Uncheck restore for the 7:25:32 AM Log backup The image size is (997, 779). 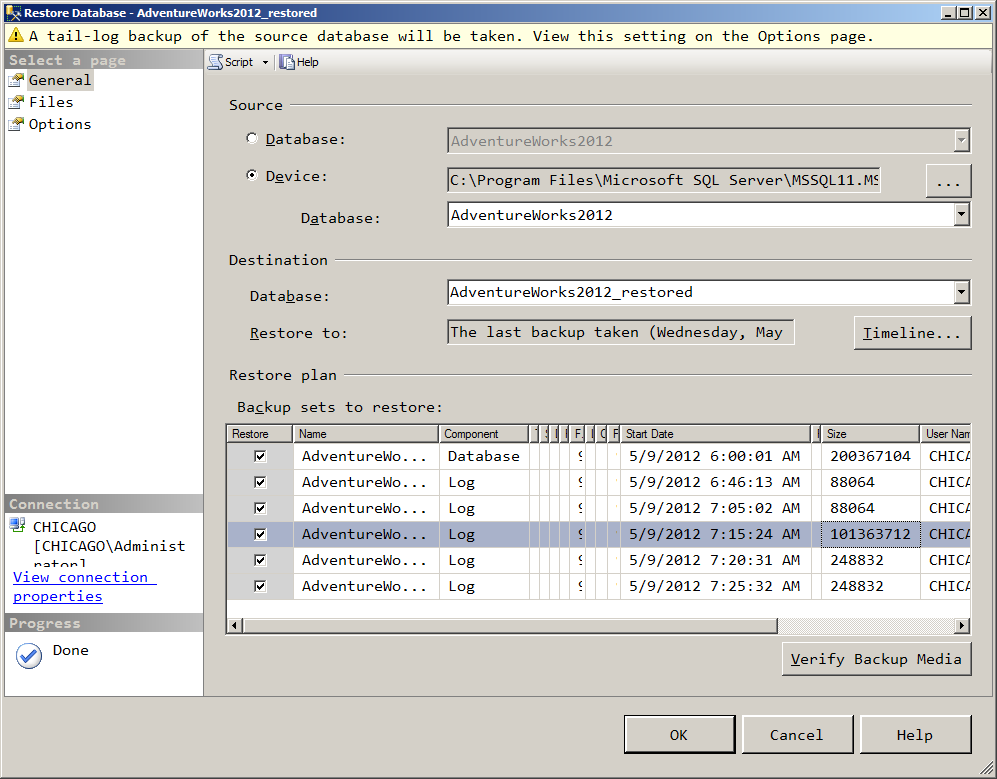260,586
